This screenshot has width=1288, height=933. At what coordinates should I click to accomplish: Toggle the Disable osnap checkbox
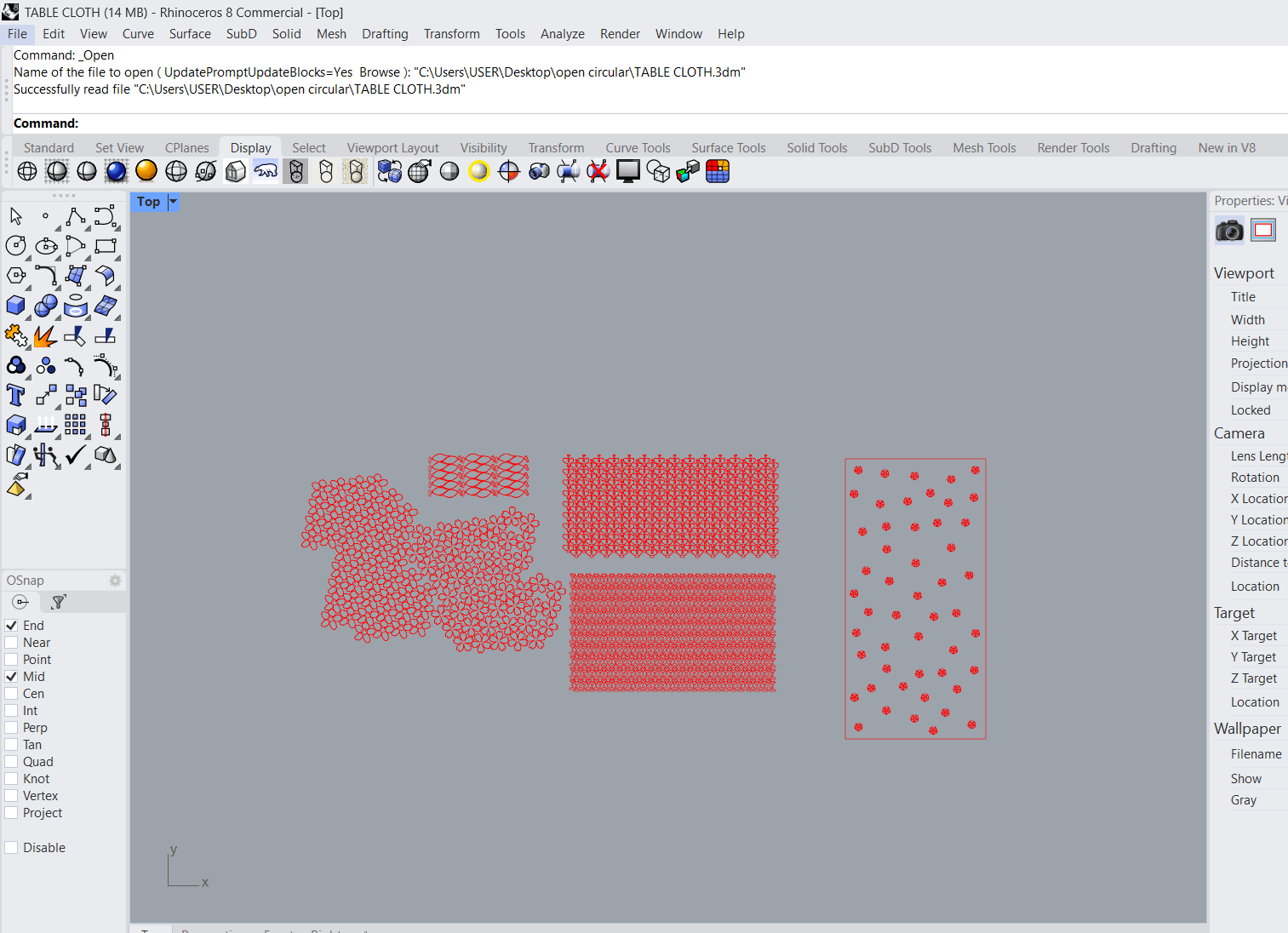tap(12, 848)
